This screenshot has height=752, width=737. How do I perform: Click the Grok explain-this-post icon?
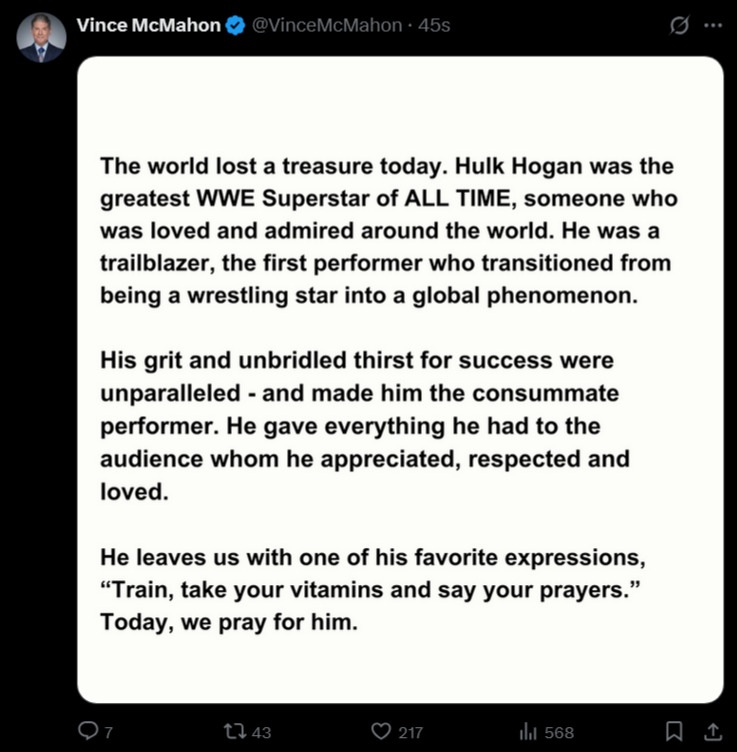679,25
